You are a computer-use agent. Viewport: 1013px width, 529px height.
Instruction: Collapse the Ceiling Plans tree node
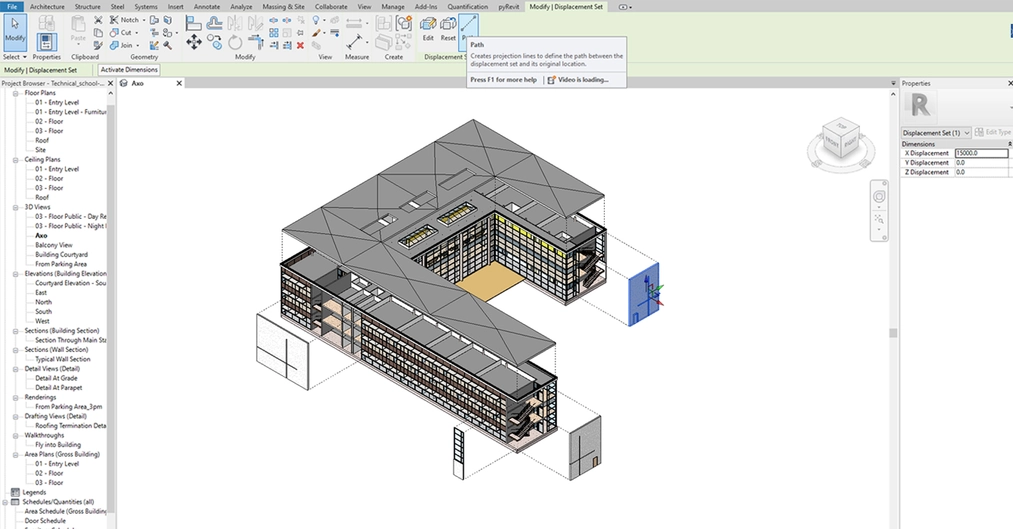(16, 160)
